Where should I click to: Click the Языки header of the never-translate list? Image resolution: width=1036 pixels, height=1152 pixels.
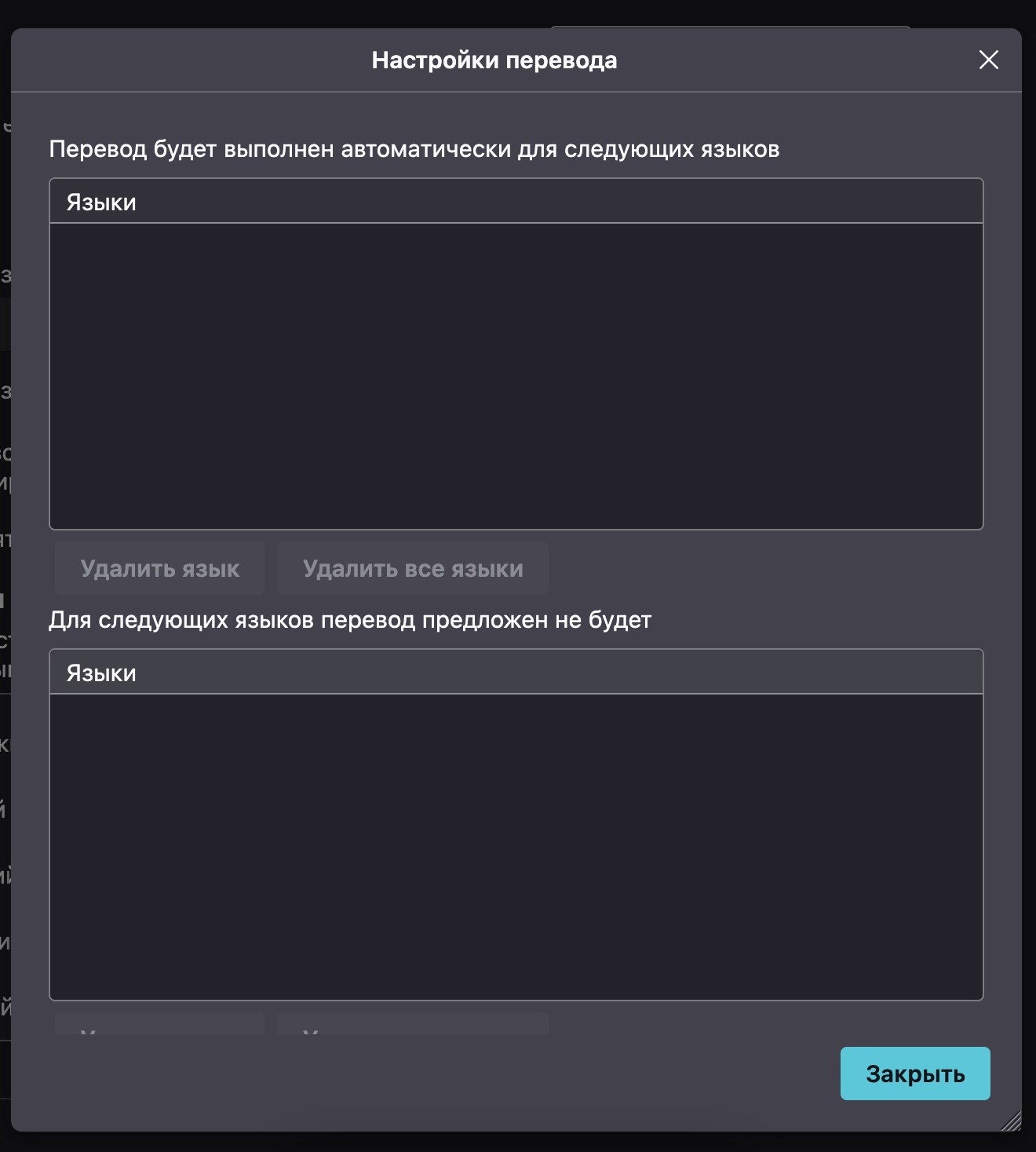[x=516, y=673]
